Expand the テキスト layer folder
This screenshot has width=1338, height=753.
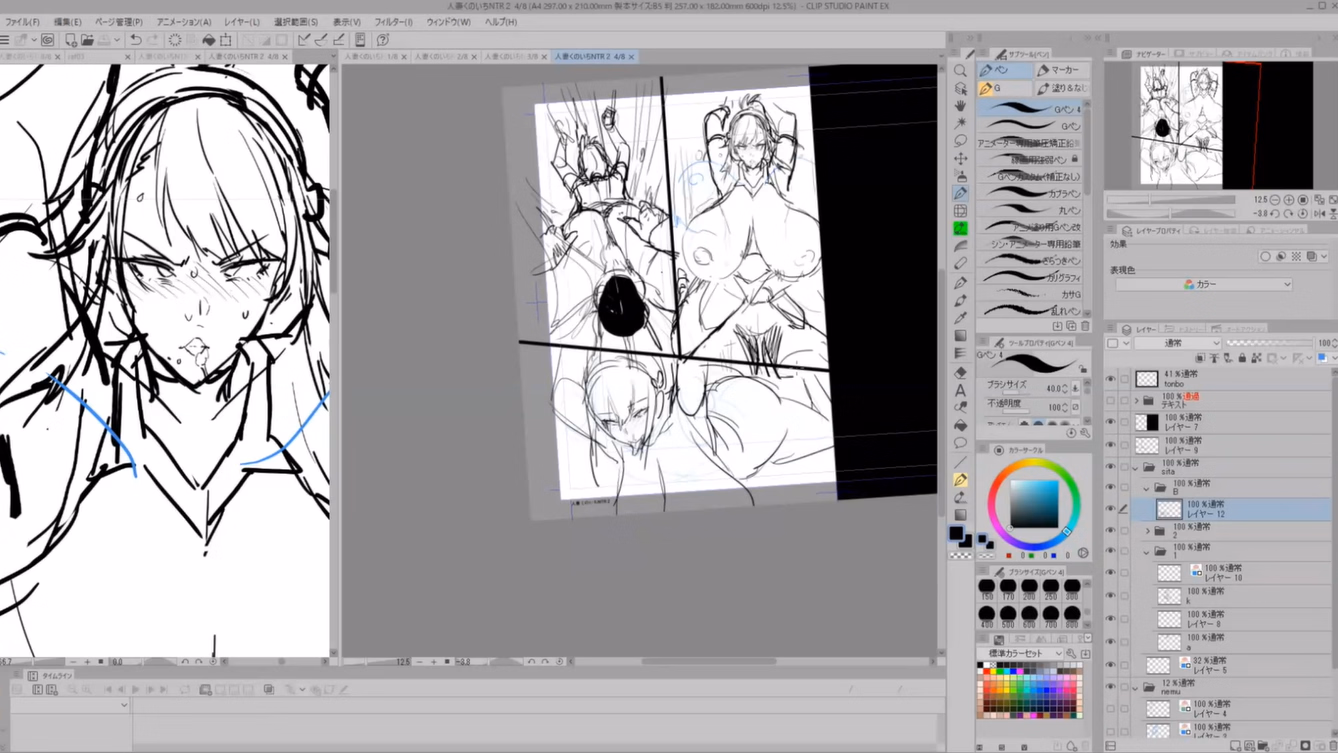pyautogui.click(x=1136, y=400)
